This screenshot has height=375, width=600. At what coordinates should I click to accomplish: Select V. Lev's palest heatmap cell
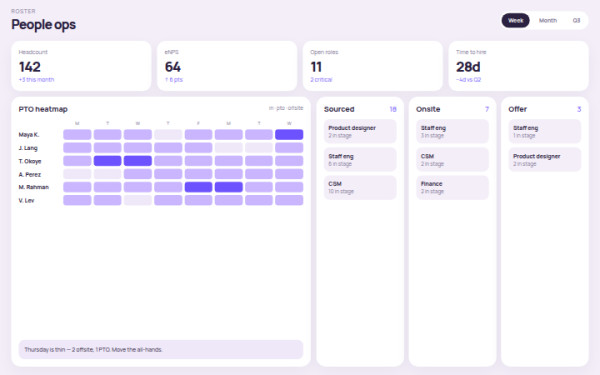click(138, 200)
